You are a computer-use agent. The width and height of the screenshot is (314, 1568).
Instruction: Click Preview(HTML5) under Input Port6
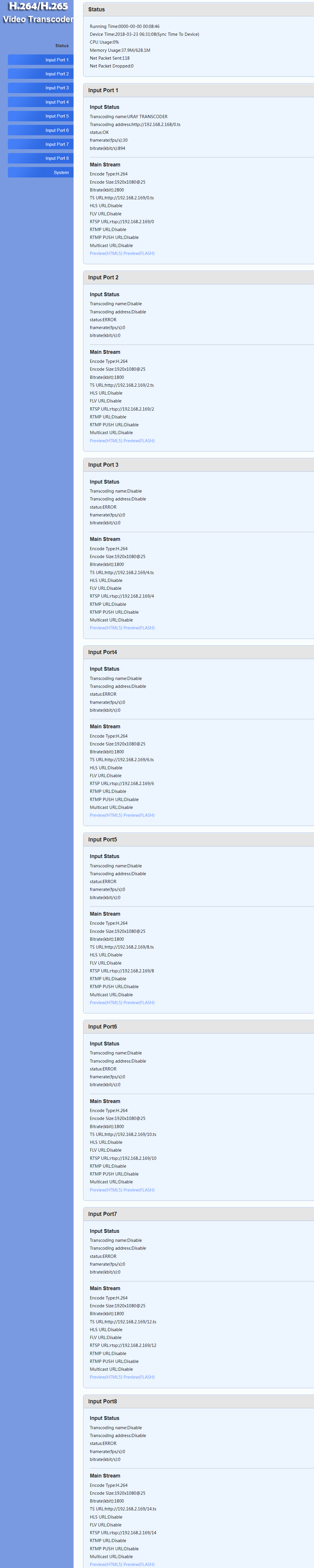click(x=106, y=1190)
